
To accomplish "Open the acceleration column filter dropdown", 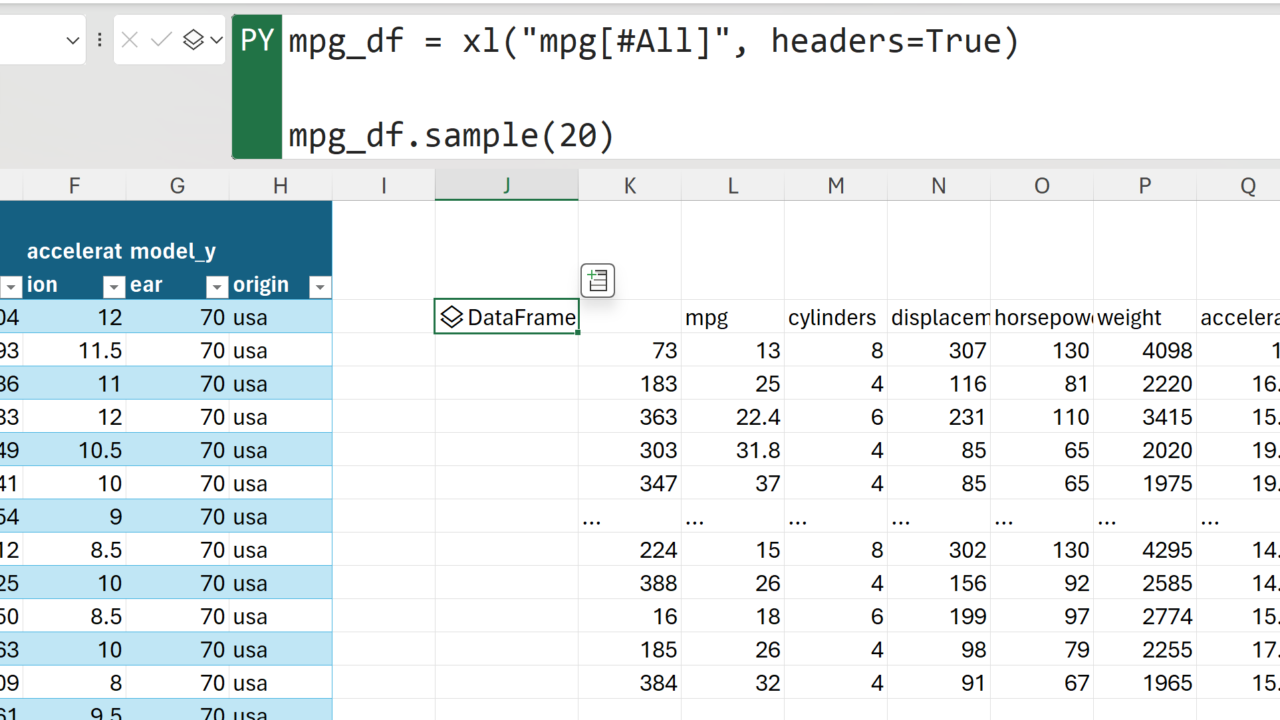I will point(114,287).
